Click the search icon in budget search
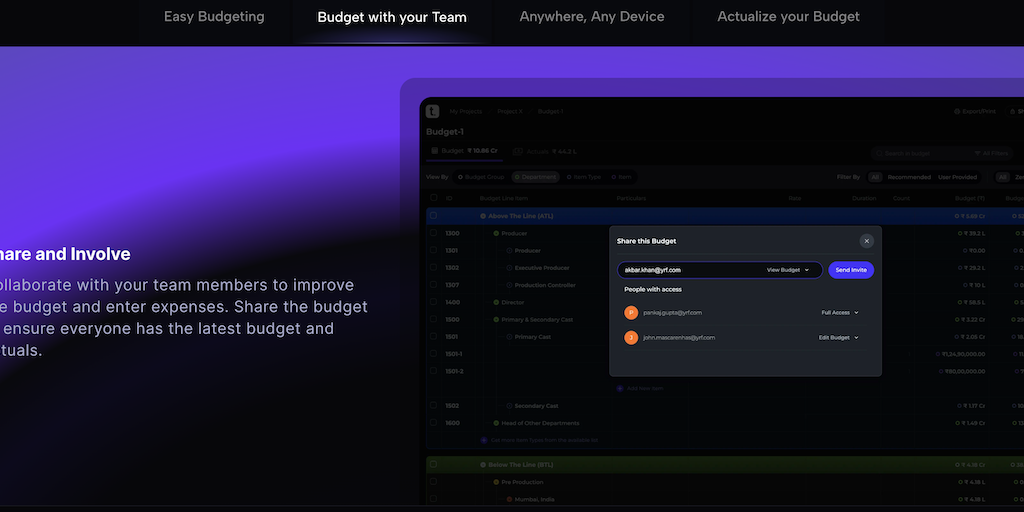Image resolution: width=1024 pixels, height=512 pixels. 881,153
